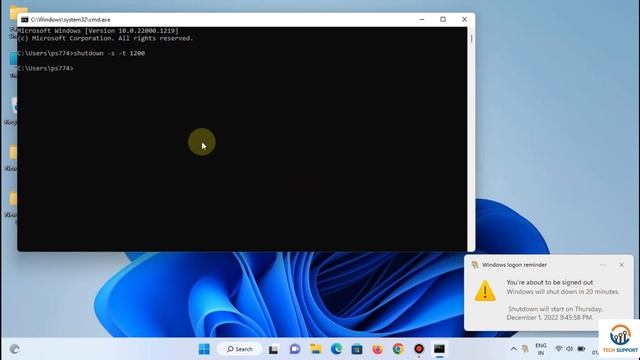Open Task View on the taskbar
Screen dimensions: 640x360
coord(273,349)
